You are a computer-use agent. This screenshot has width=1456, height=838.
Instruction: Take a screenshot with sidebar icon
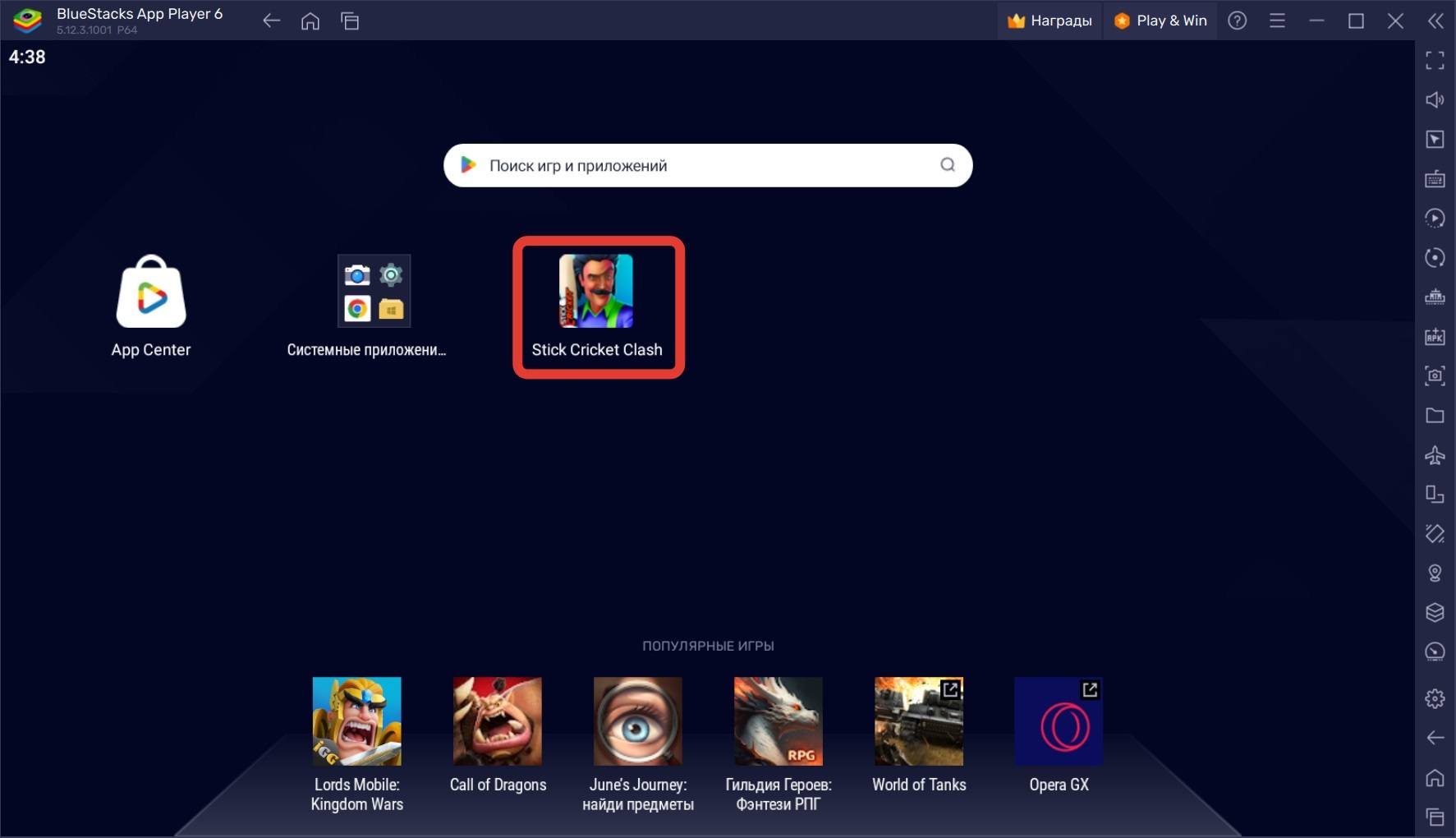1435,375
